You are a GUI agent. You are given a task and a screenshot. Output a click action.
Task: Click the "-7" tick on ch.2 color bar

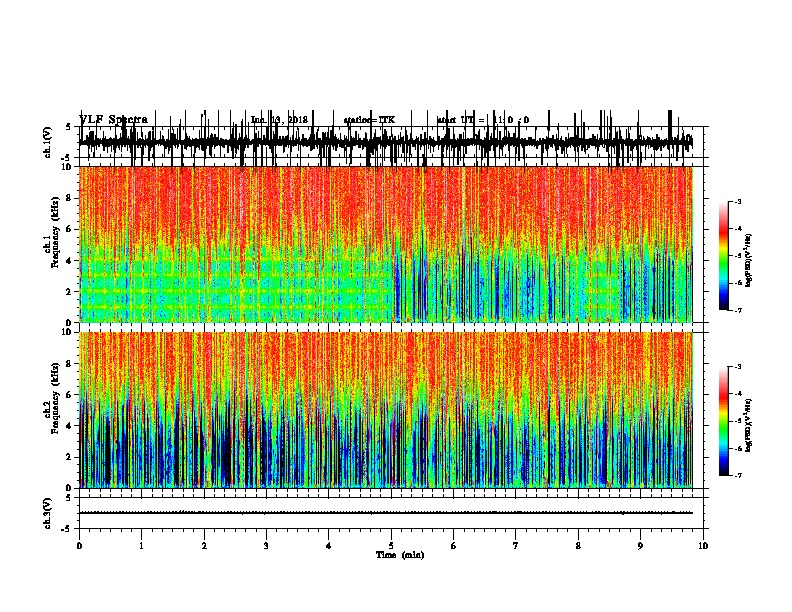coord(738,475)
